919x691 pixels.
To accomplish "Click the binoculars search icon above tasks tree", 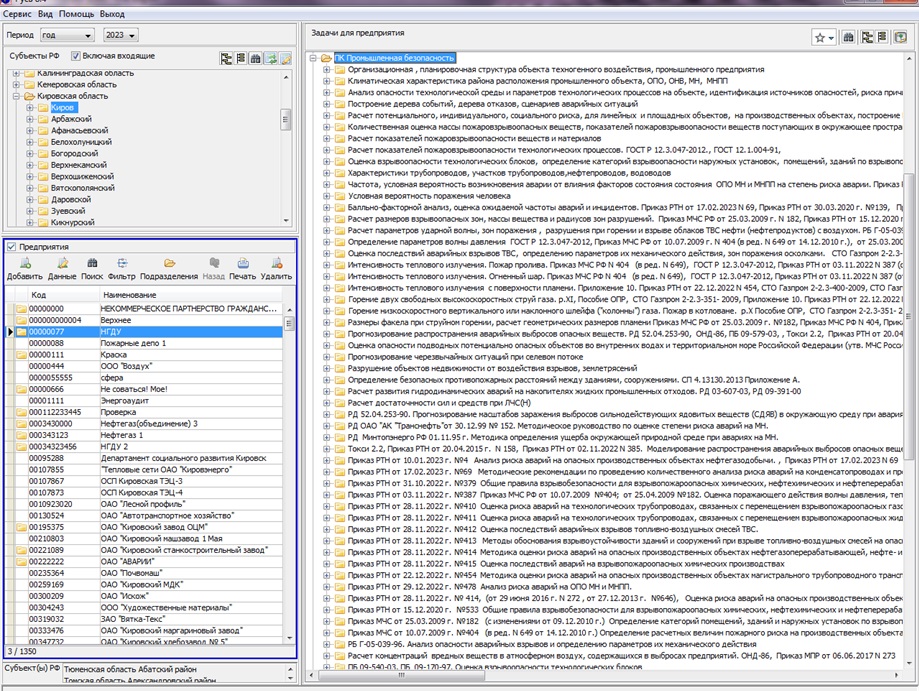I will (849, 37).
